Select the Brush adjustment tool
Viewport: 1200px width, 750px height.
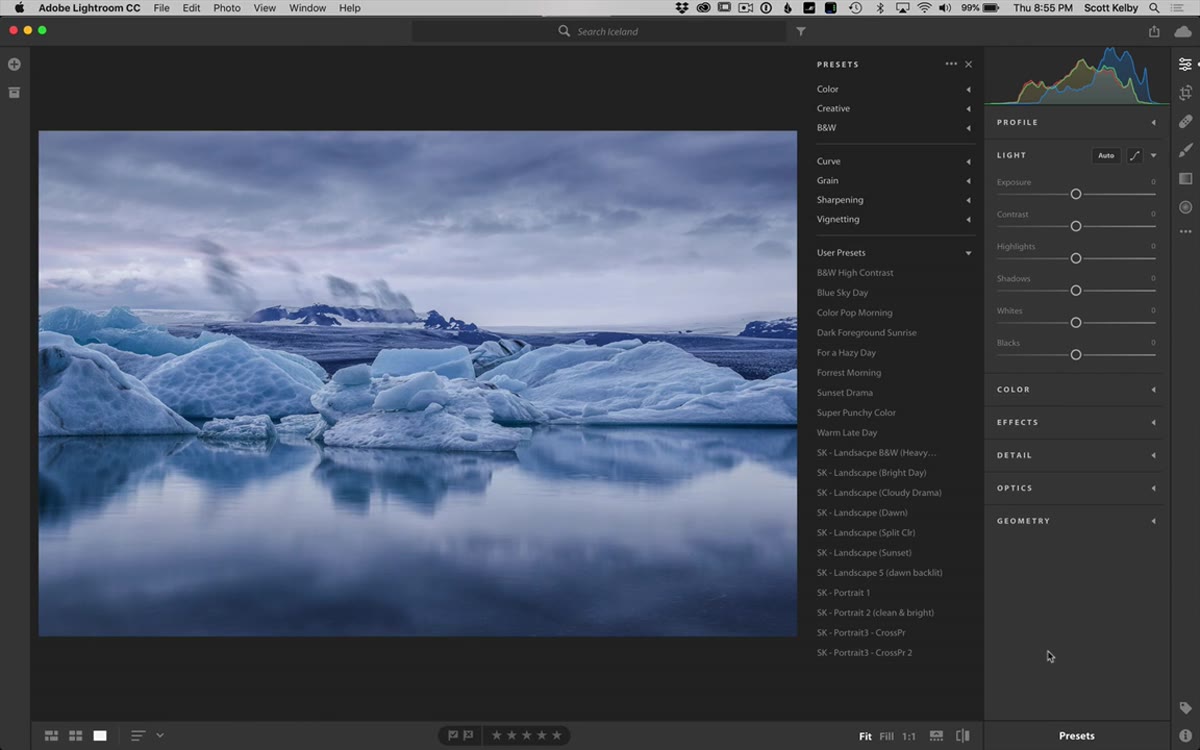[x=1185, y=150]
